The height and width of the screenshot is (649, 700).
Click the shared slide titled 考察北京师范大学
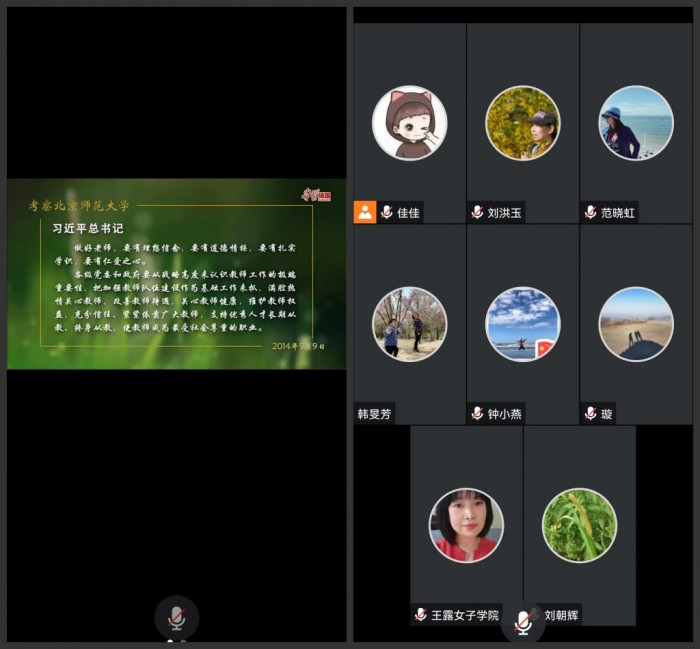(x=176, y=273)
